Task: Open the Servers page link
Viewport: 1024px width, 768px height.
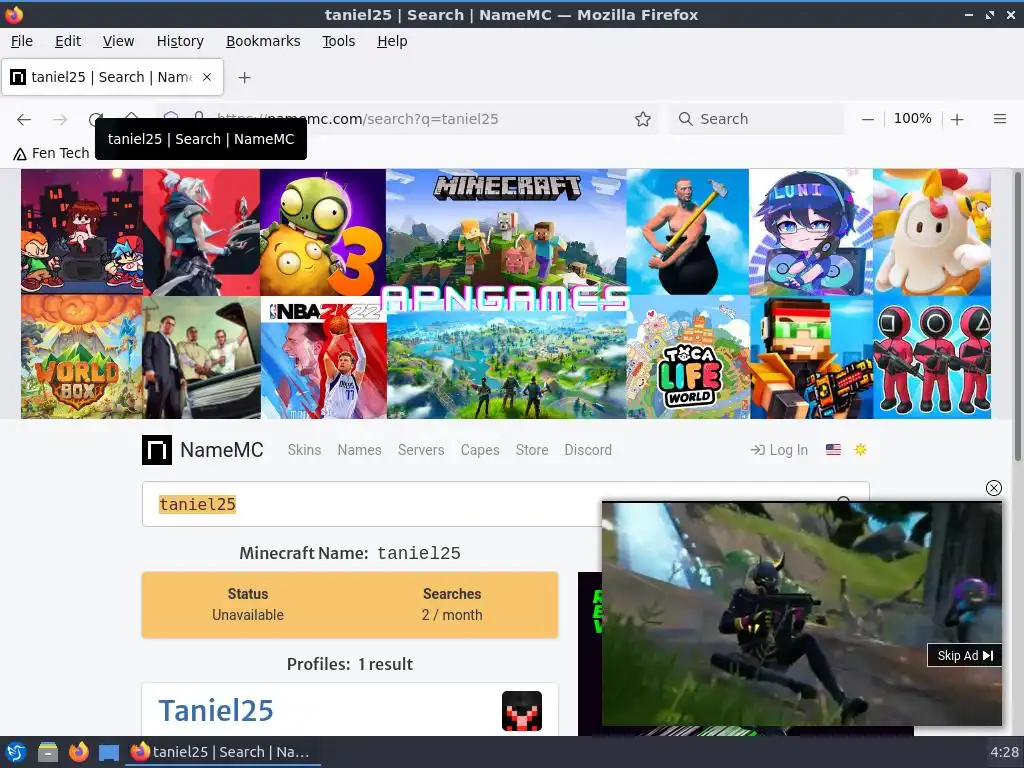Action: point(421,450)
